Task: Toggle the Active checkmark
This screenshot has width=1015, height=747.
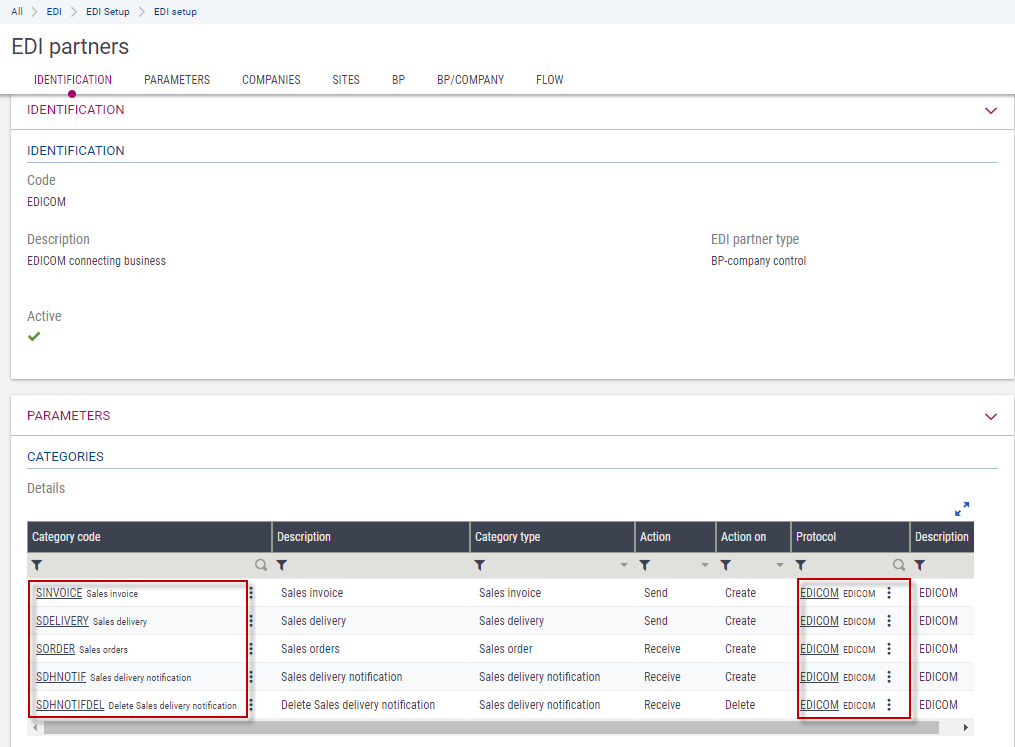Action: (x=34, y=337)
